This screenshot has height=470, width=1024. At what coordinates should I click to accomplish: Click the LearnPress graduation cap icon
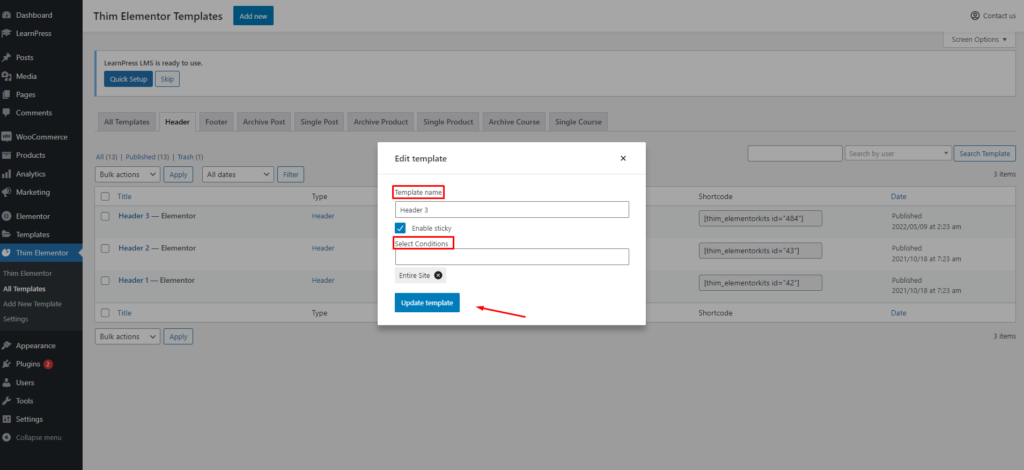click(x=7, y=33)
